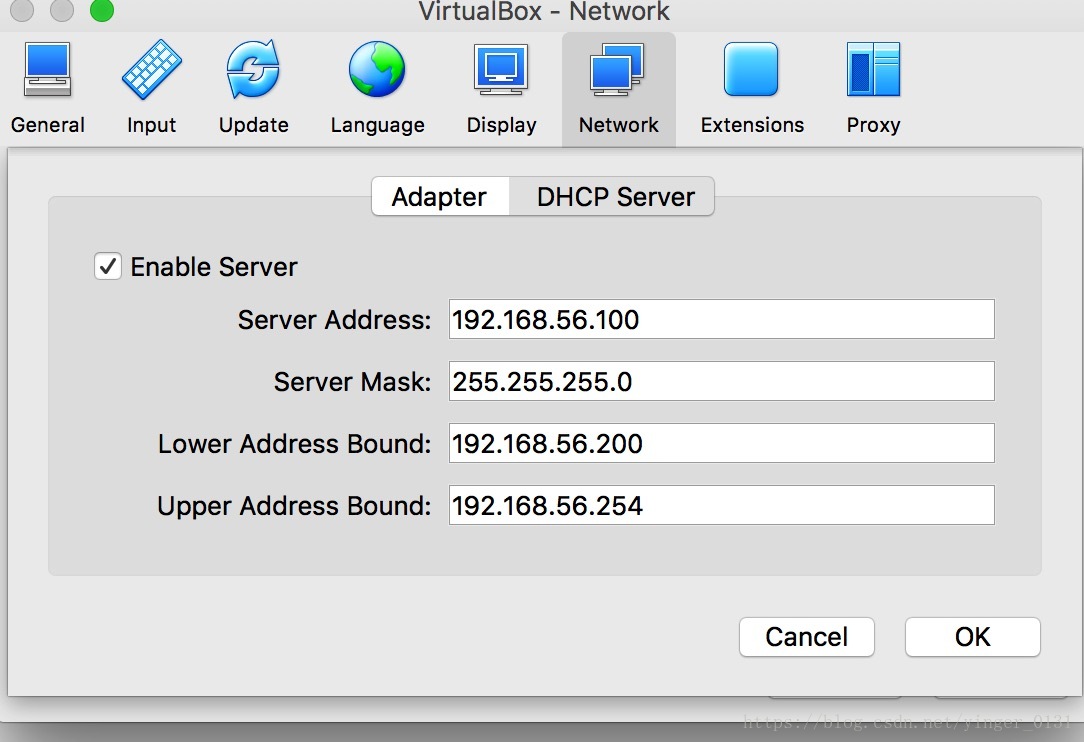Open the Update preferences icon
1084x742 pixels.
(253, 69)
